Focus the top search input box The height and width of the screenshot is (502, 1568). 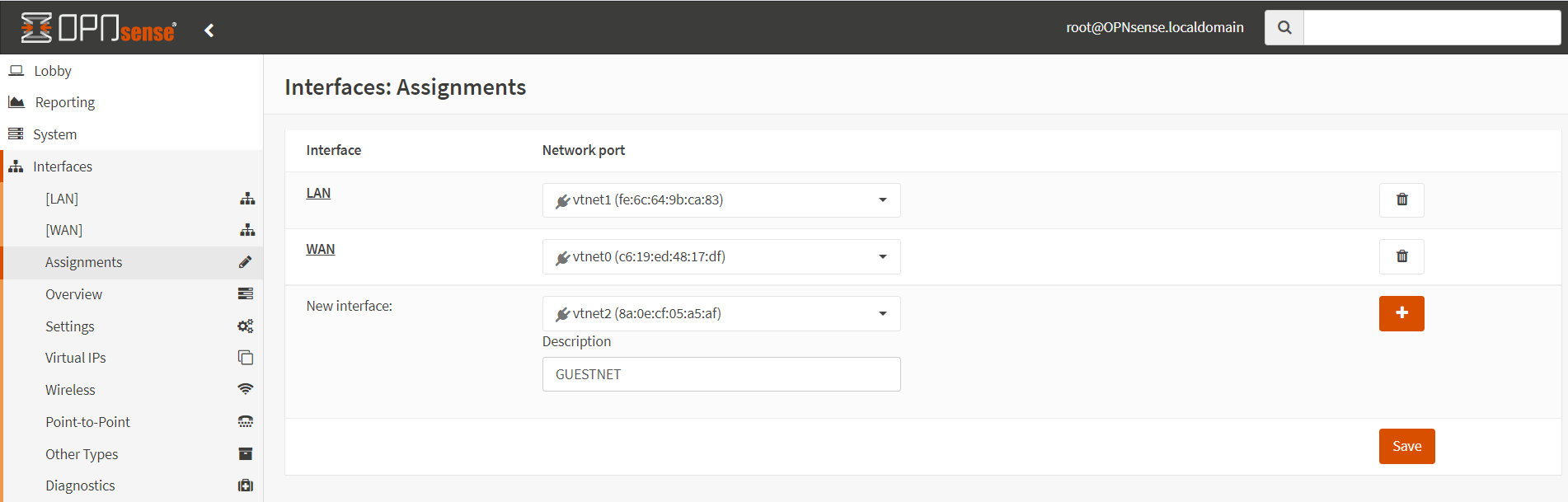point(1431,27)
